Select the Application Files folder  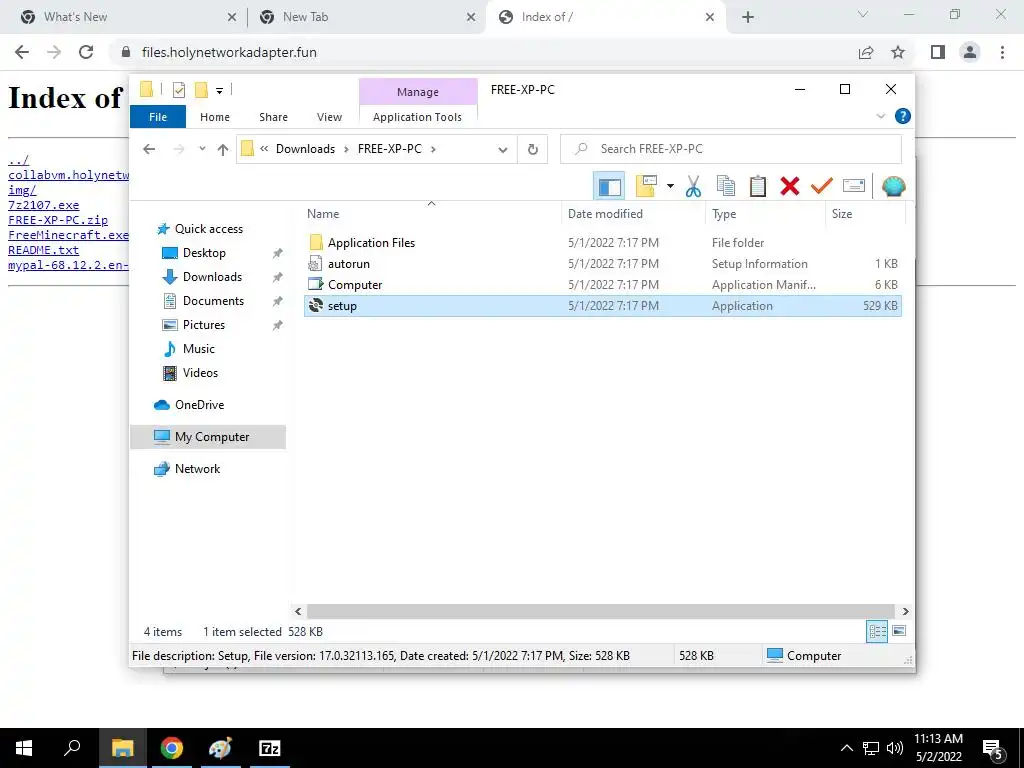[x=602, y=242]
